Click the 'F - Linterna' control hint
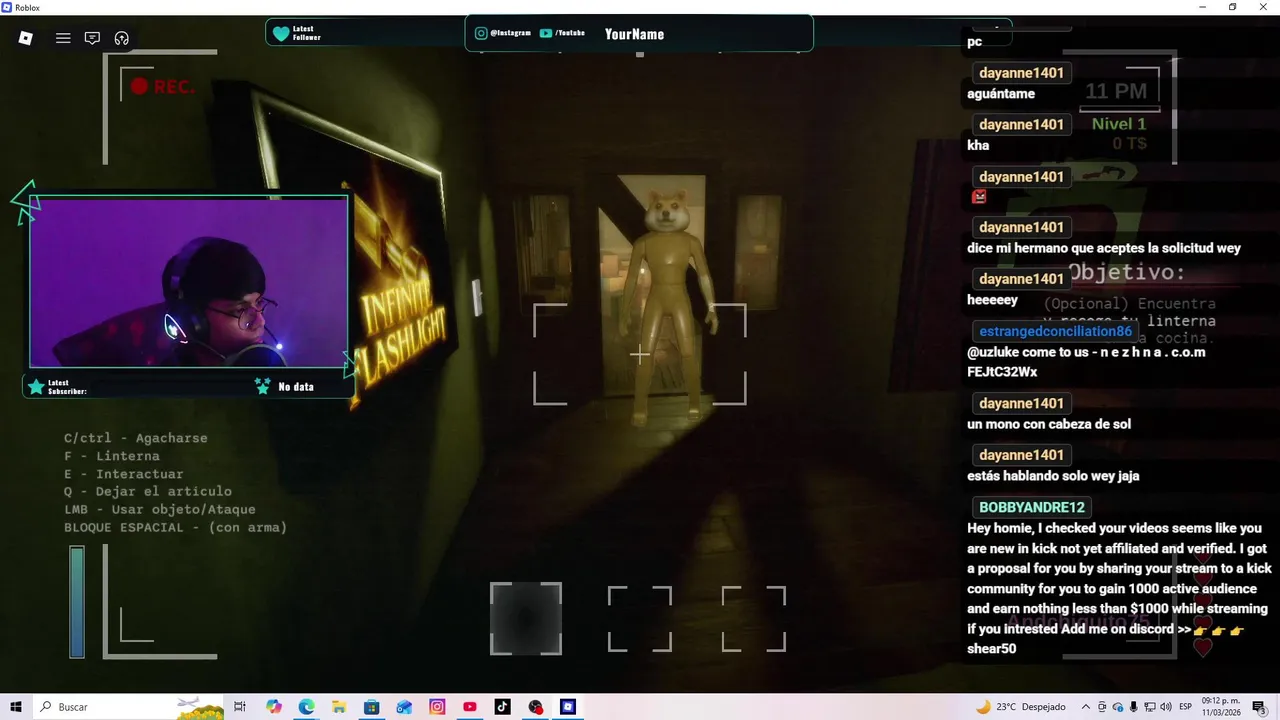This screenshot has width=1280, height=720. click(112, 456)
